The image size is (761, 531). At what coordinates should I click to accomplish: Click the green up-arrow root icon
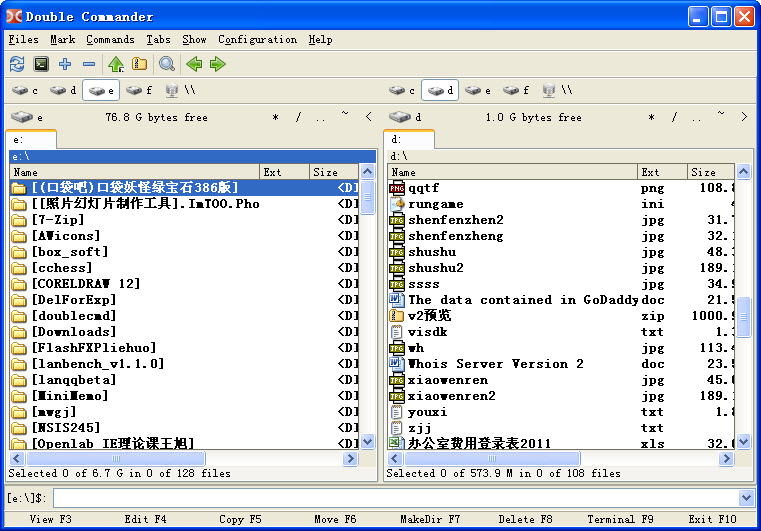coord(116,64)
